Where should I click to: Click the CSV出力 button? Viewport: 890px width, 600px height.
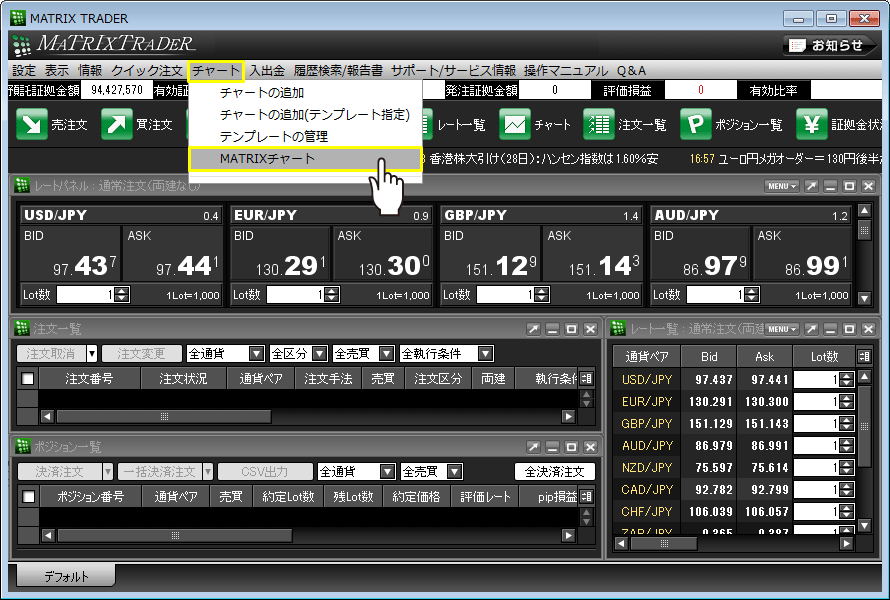pyautogui.click(x=265, y=472)
